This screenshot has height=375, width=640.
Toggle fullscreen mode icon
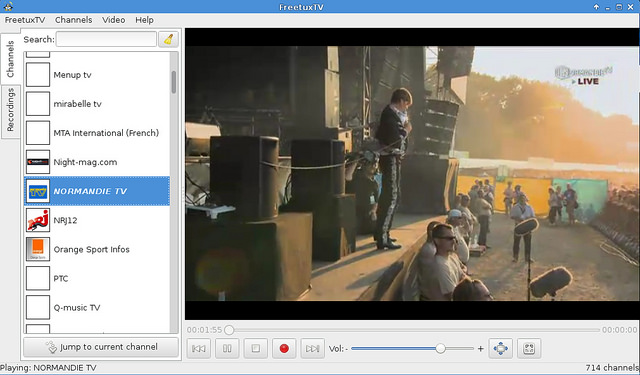(x=500, y=348)
